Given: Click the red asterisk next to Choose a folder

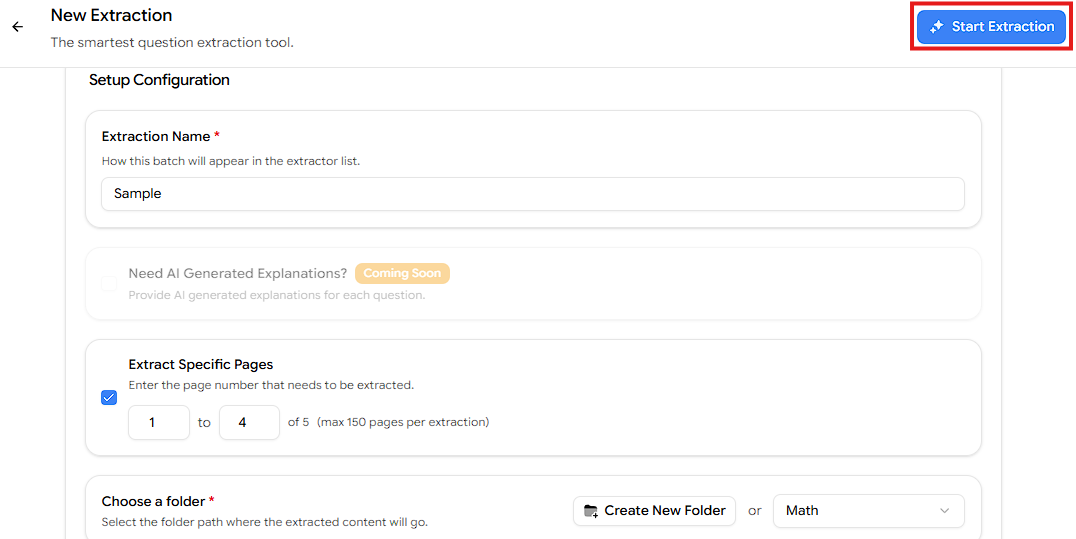Looking at the screenshot, I should coord(211,501).
